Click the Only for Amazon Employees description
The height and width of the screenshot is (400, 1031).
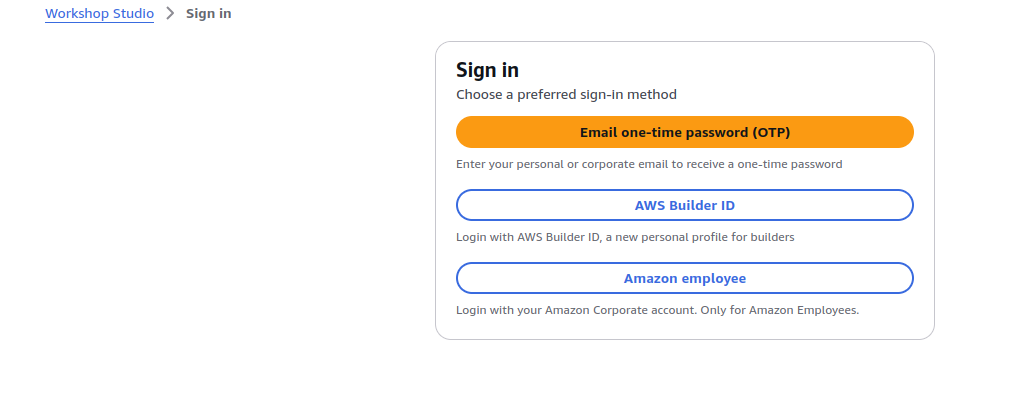(657, 310)
